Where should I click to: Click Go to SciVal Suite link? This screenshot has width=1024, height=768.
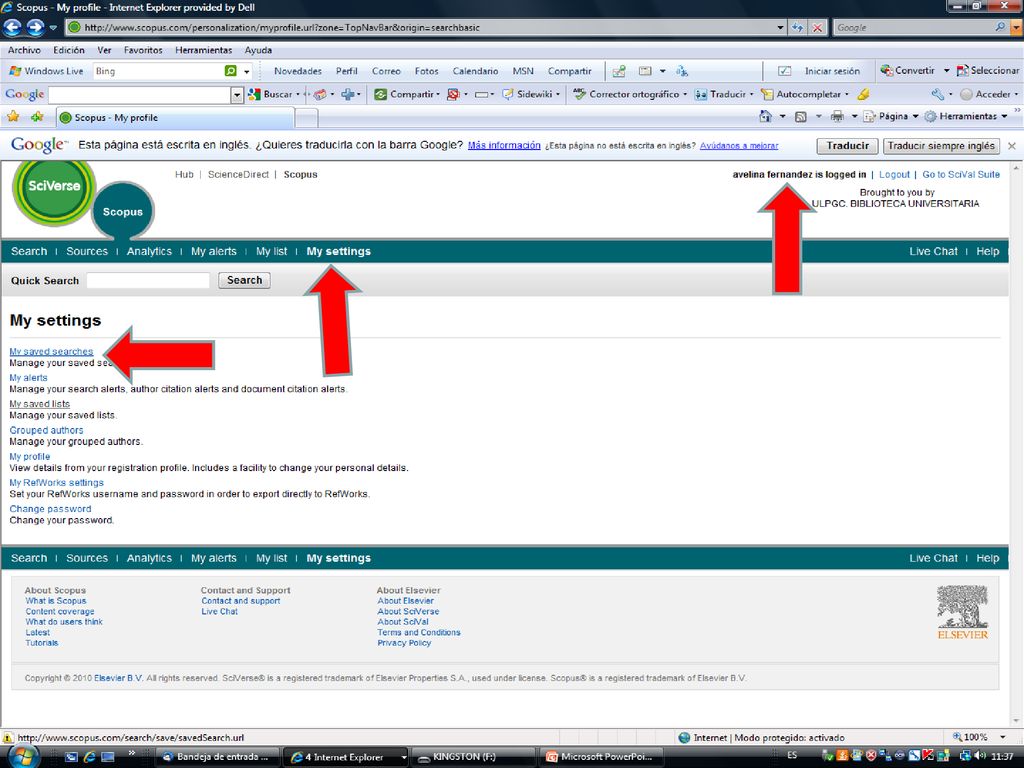click(x=961, y=174)
